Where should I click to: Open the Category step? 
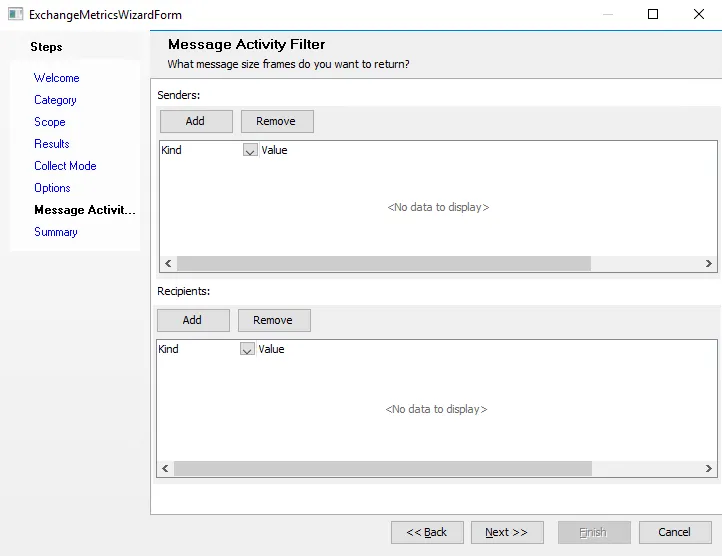click(55, 100)
